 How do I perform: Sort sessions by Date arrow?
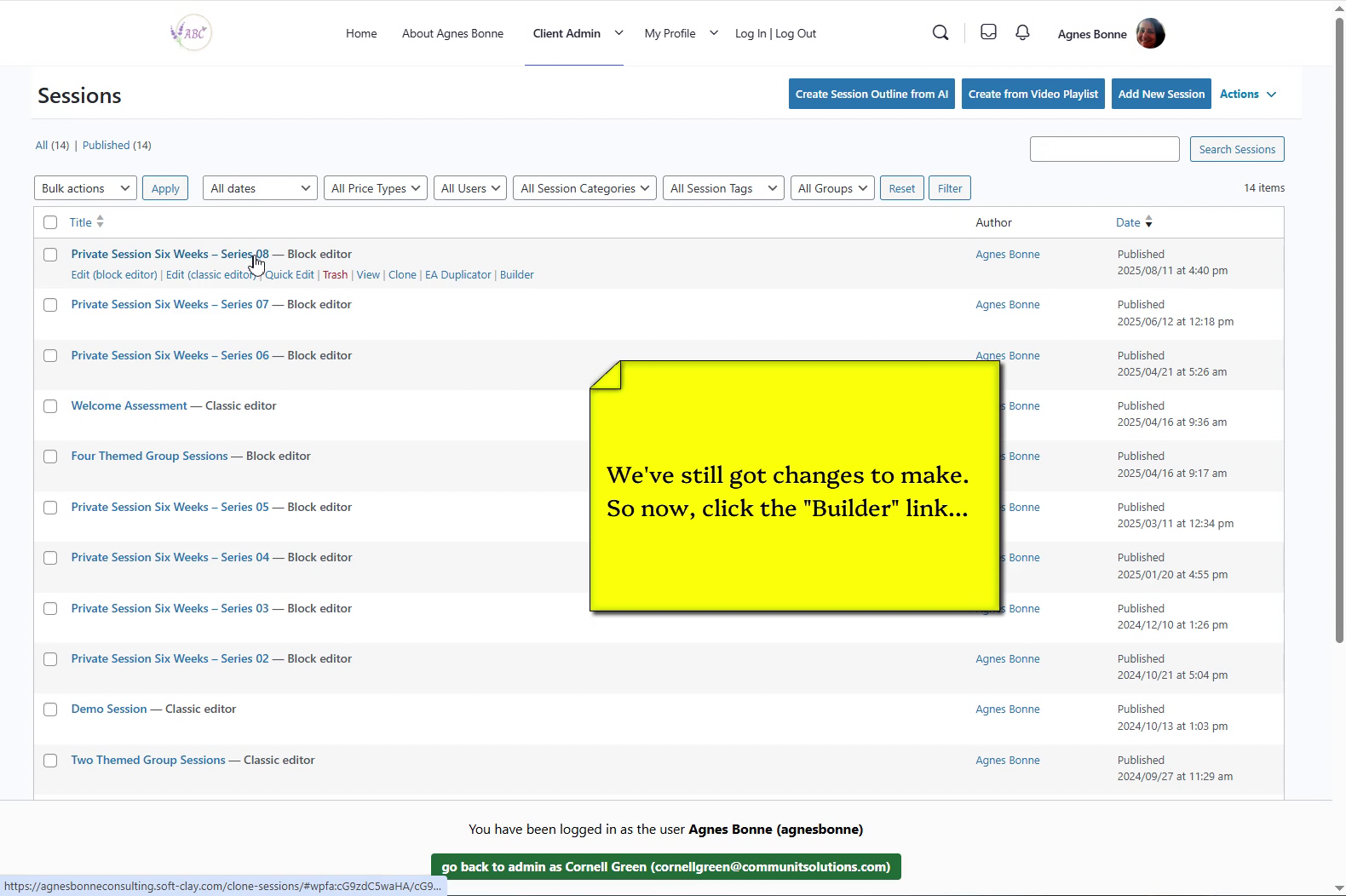pos(1148,222)
